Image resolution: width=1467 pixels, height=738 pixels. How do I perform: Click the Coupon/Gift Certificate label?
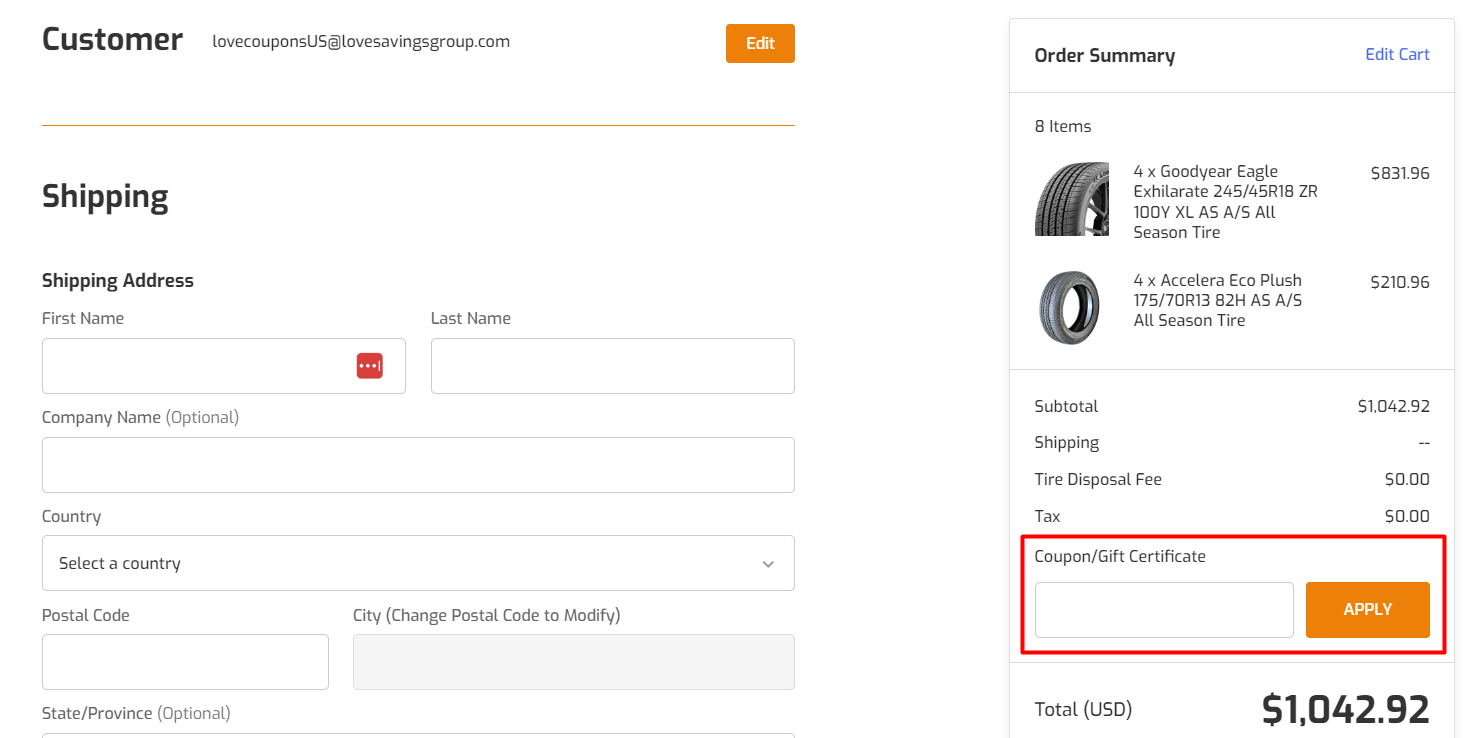tap(1120, 556)
